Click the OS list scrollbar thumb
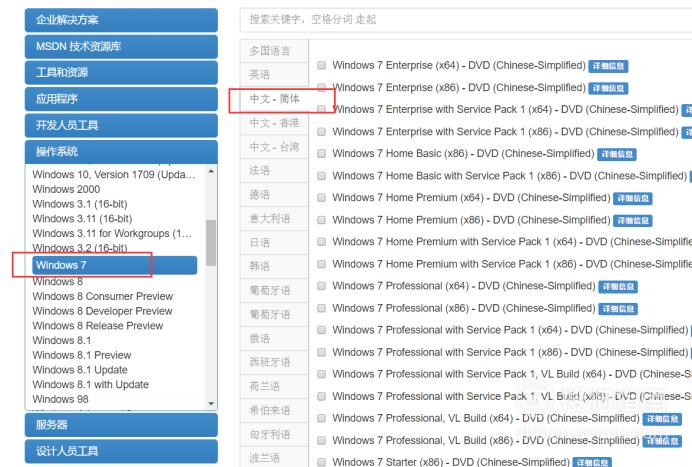Screen dimensions: 692x467 click(x=211, y=243)
